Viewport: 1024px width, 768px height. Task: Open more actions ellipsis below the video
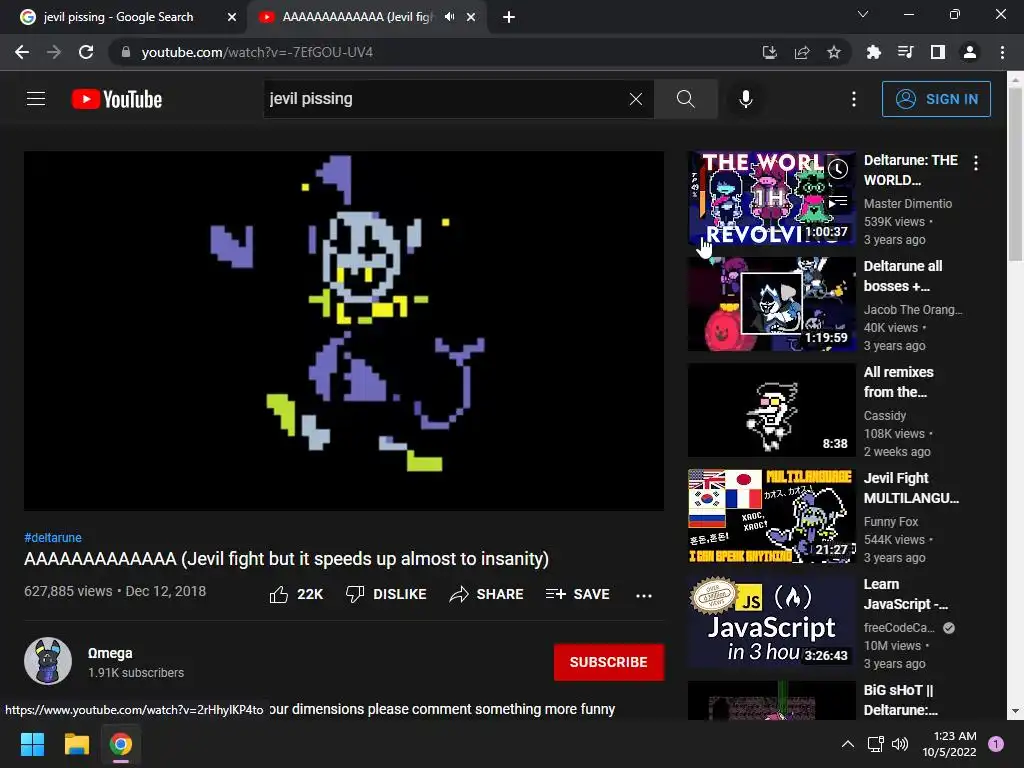[644, 595]
